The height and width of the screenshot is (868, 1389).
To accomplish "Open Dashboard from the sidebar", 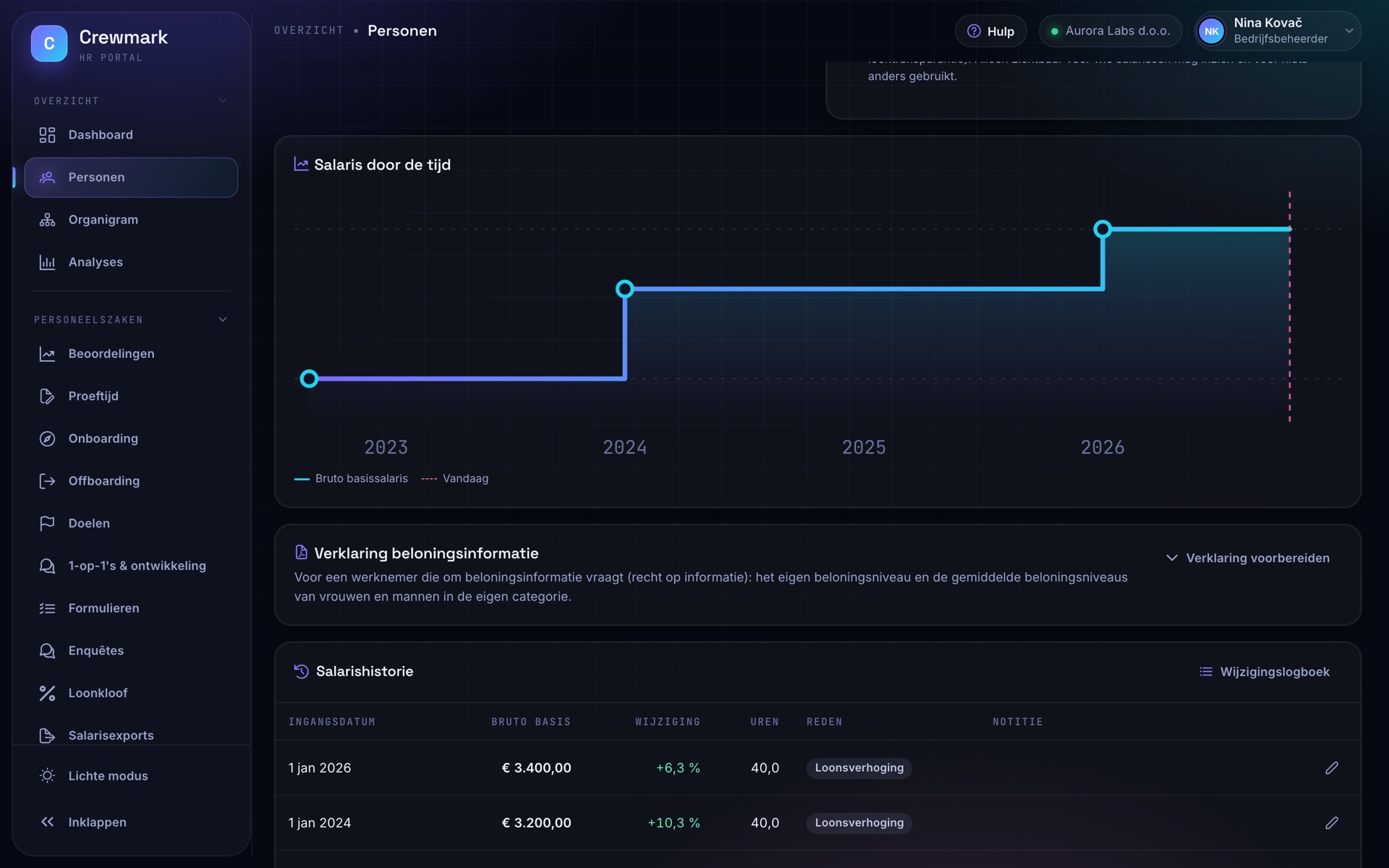I will coord(131,135).
